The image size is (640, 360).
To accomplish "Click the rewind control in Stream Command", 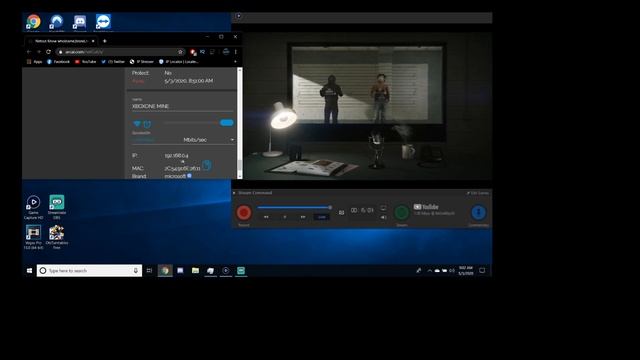I will [266, 217].
